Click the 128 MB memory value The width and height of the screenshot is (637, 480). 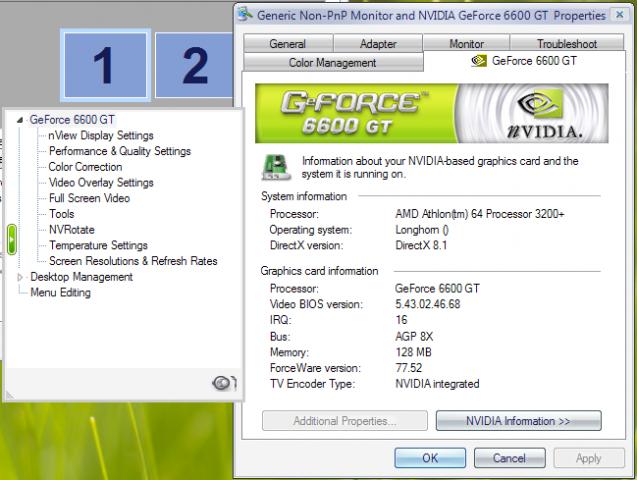click(x=414, y=352)
